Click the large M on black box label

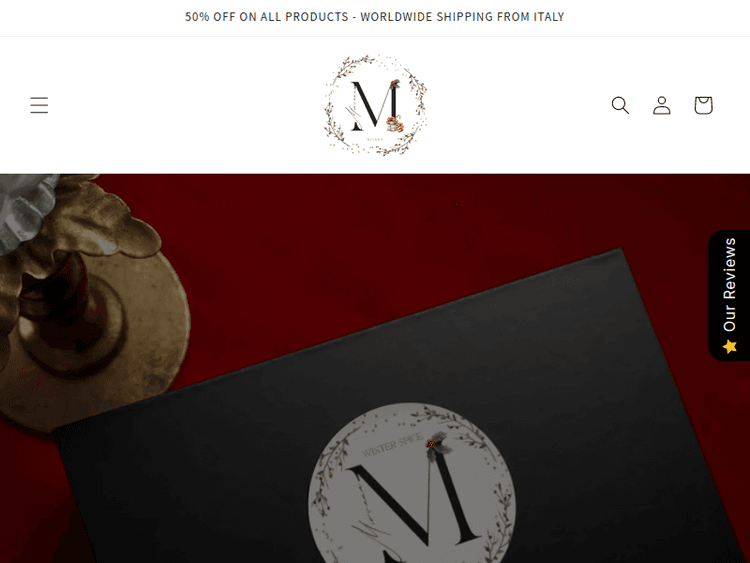click(414, 505)
